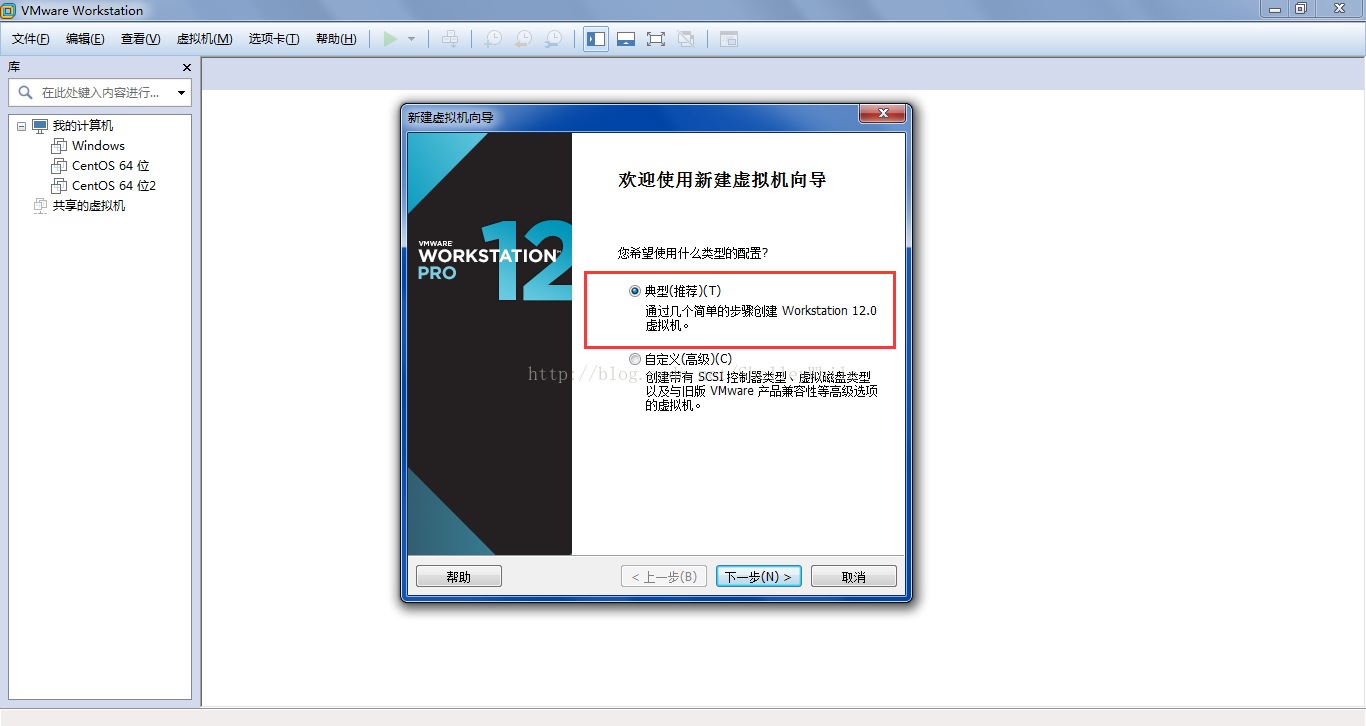Open the 虚拟机(M) menu
1366x726 pixels.
tap(204, 39)
